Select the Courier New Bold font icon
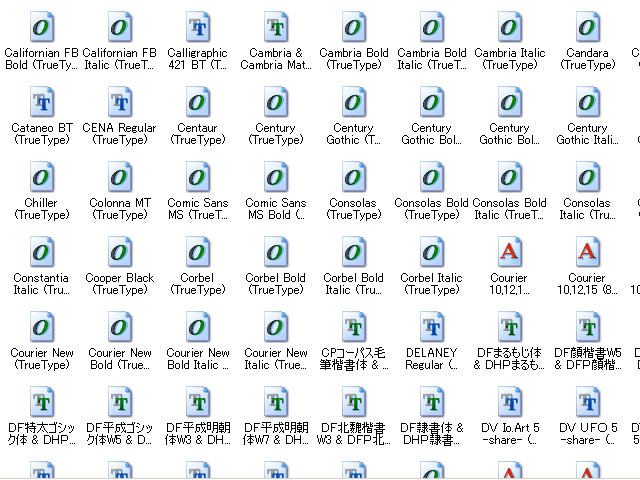 (x=120, y=327)
